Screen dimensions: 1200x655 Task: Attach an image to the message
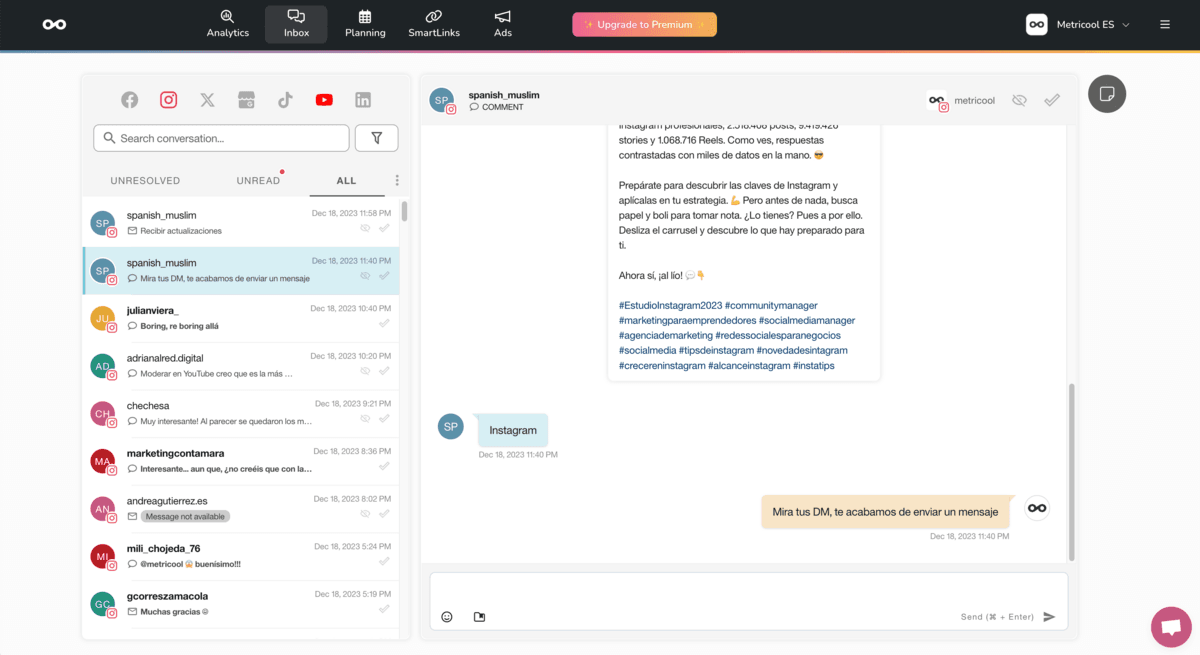[479, 616]
